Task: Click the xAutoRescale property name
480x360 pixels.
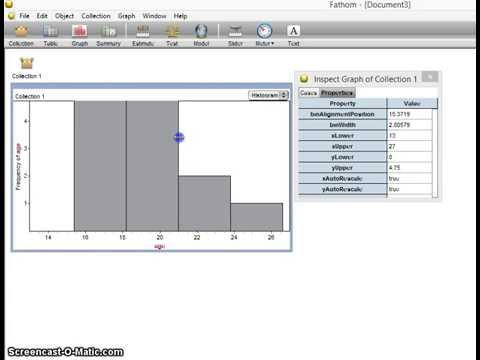Action: (x=342, y=178)
